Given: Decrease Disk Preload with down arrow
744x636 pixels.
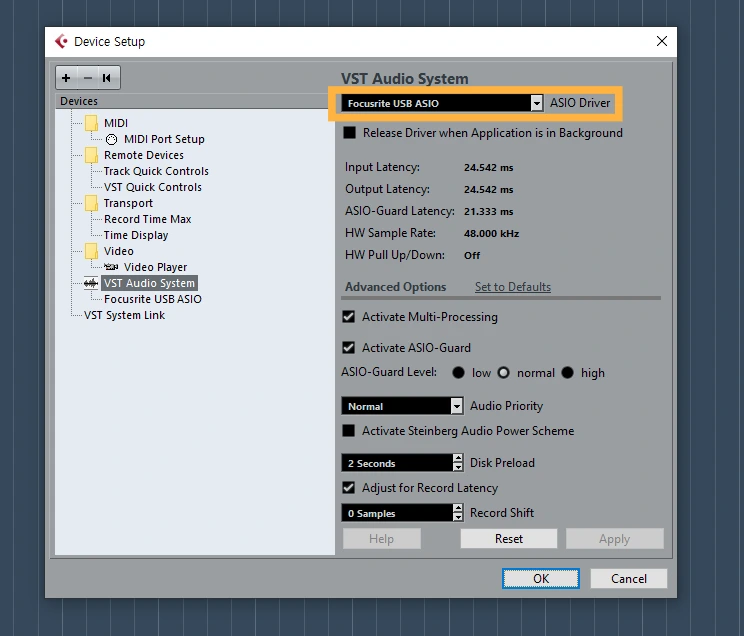Looking at the screenshot, I should (458, 467).
